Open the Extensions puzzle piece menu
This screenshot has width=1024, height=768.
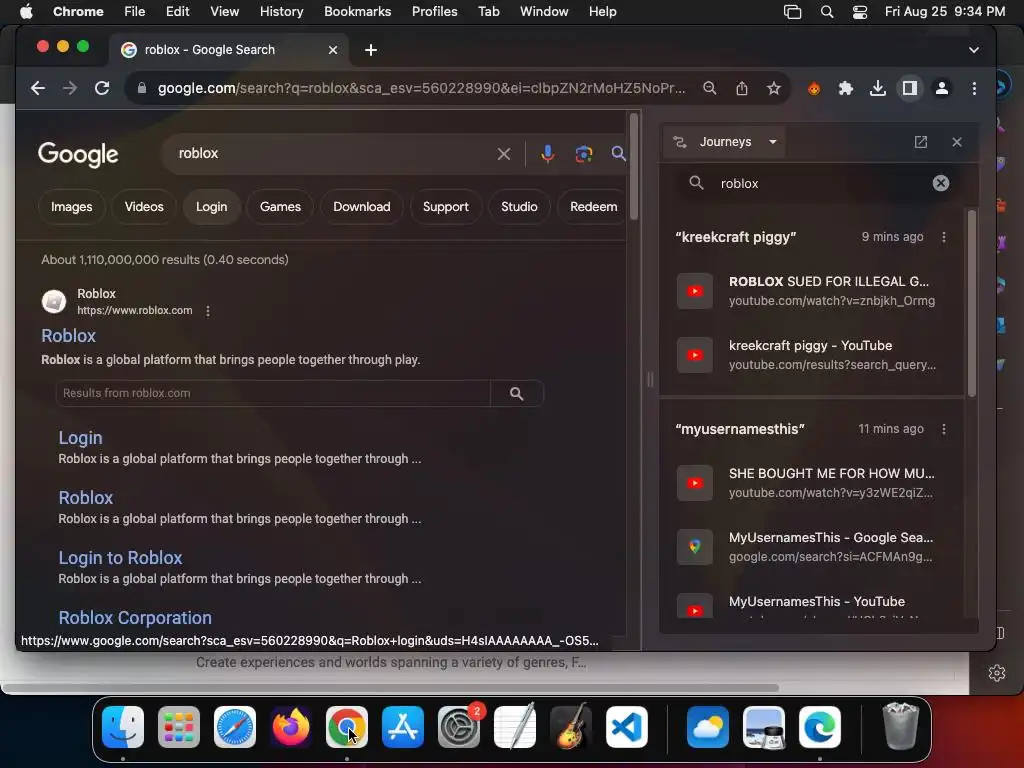846,88
